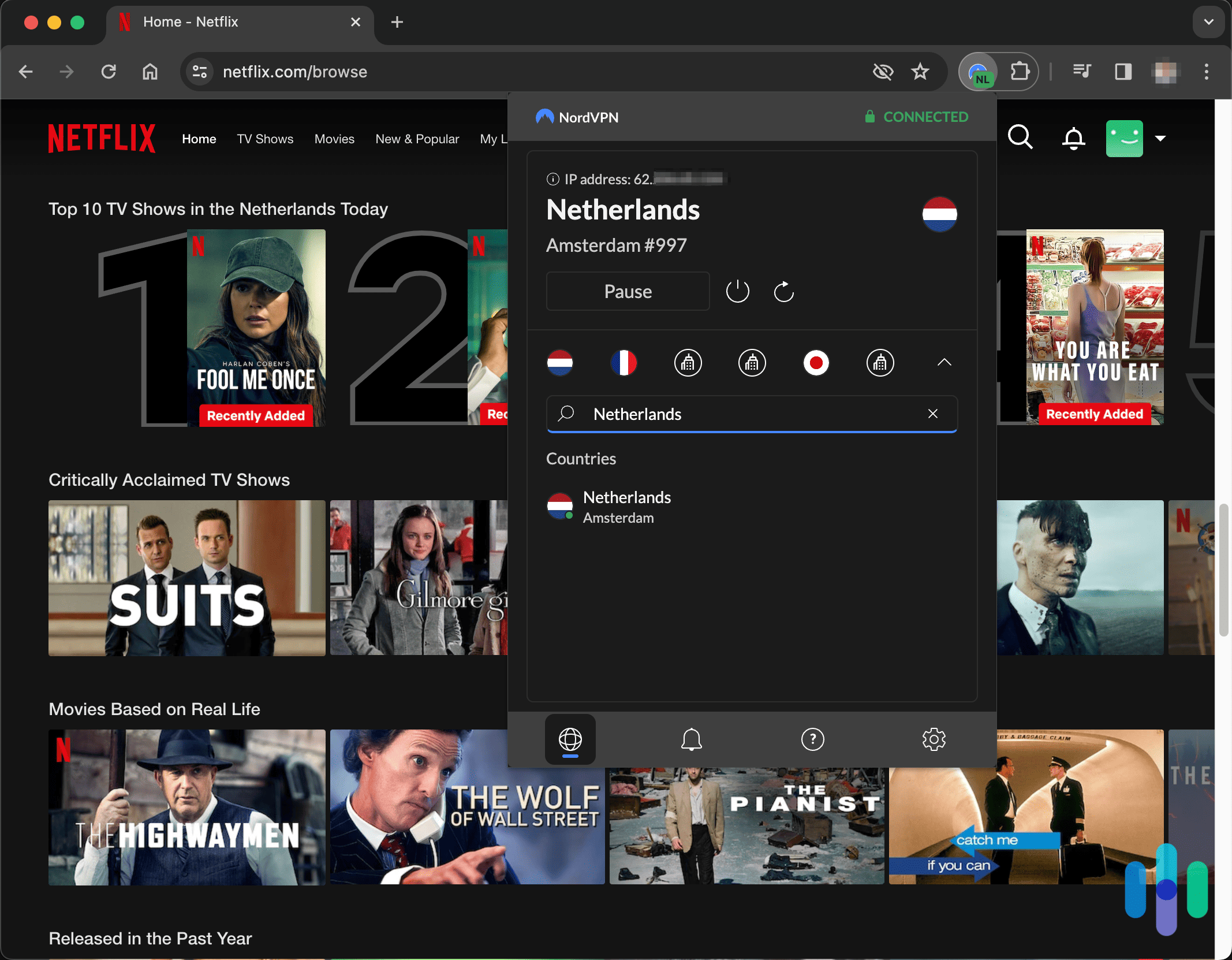Open NordVPN settings gear

(934, 739)
